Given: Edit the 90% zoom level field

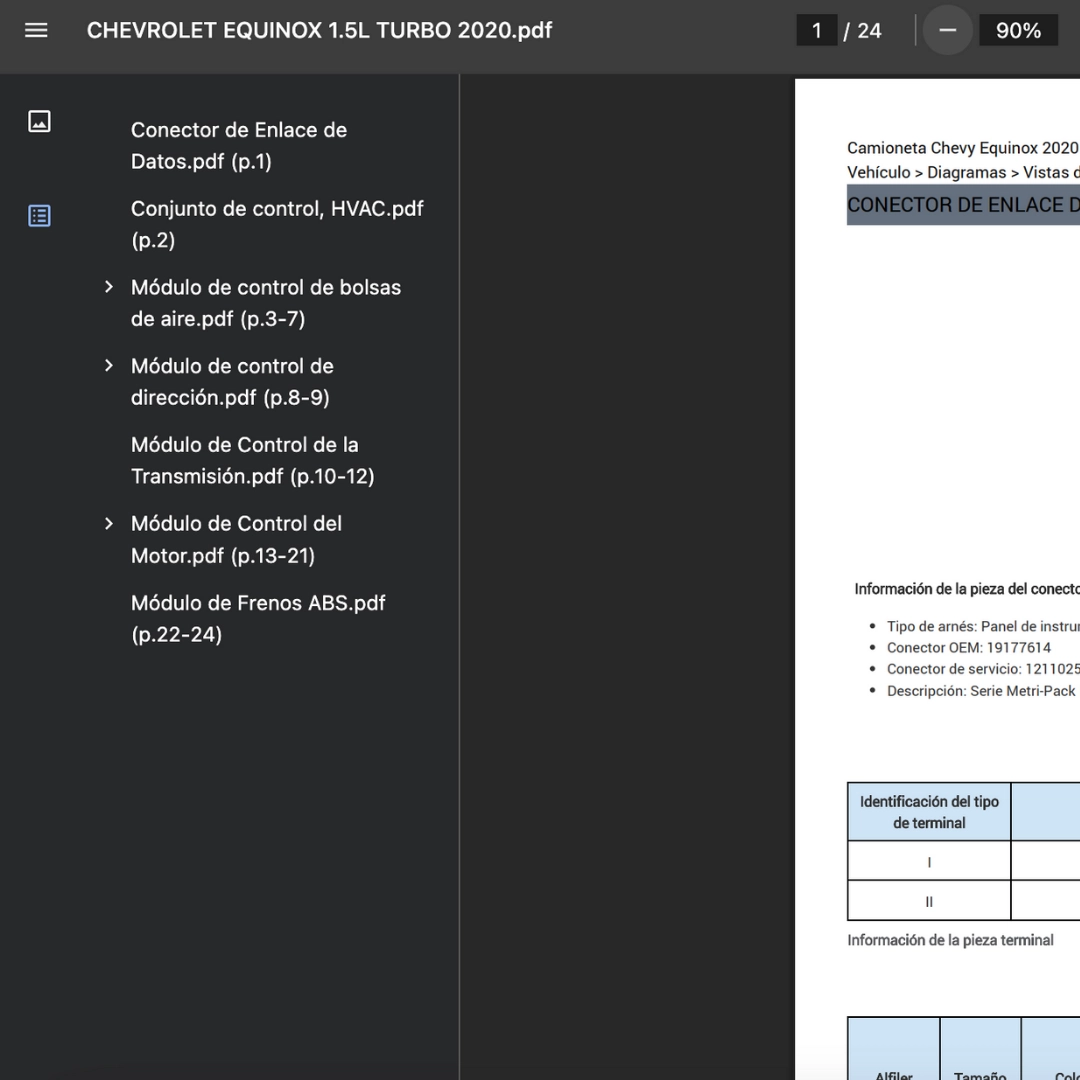Looking at the screenshot, I should 1018,30.
